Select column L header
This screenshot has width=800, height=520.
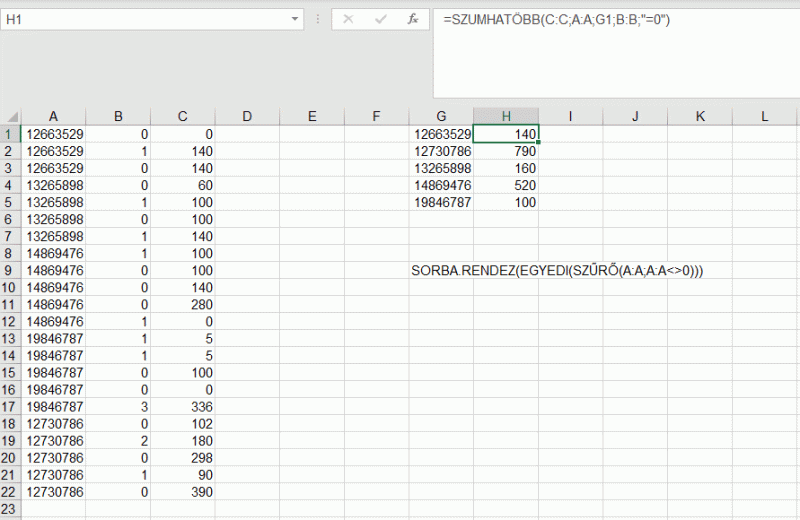click(x=764, y=116)
